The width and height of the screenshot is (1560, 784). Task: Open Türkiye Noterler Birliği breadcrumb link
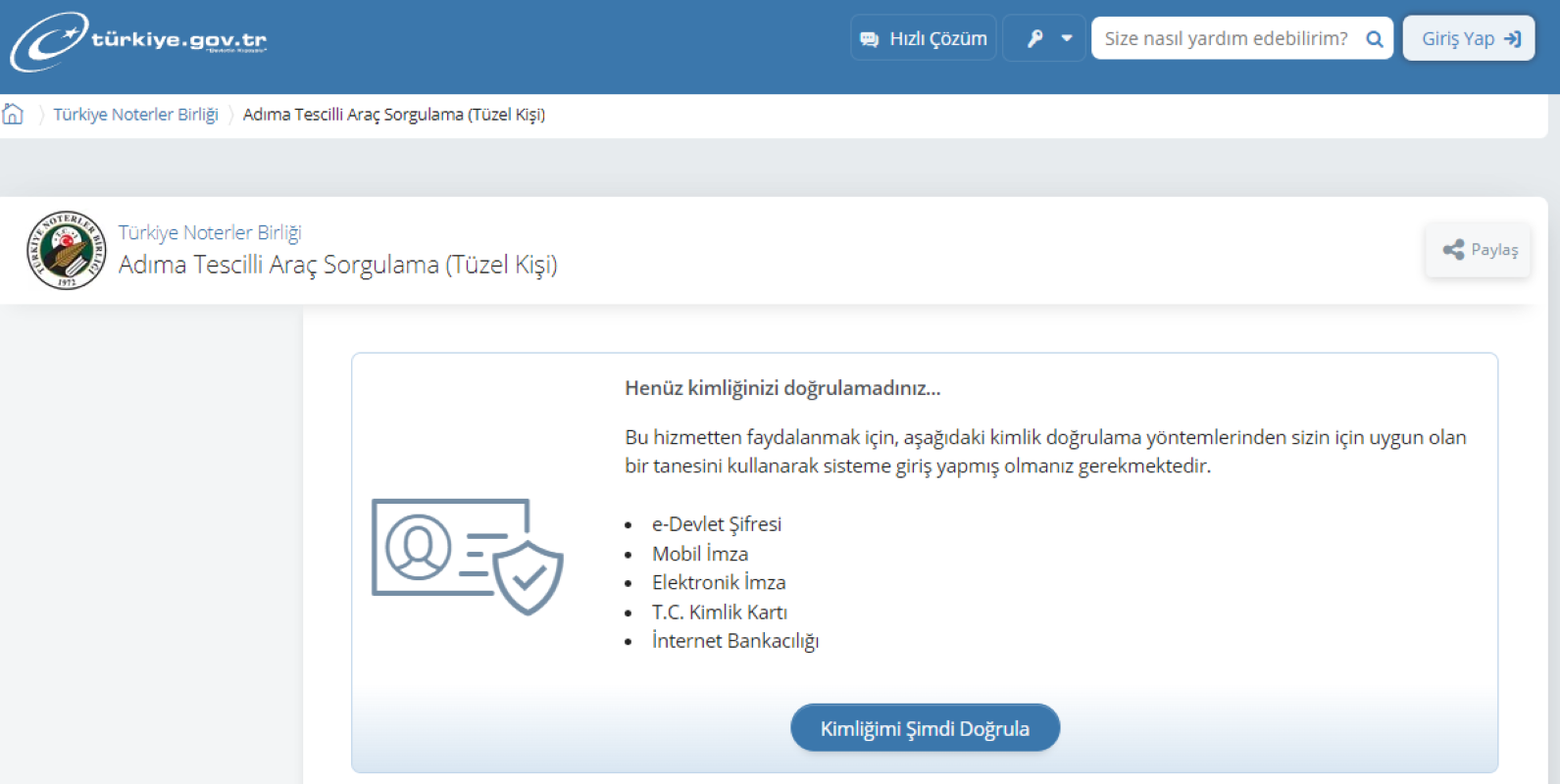[x=135, y=115]
